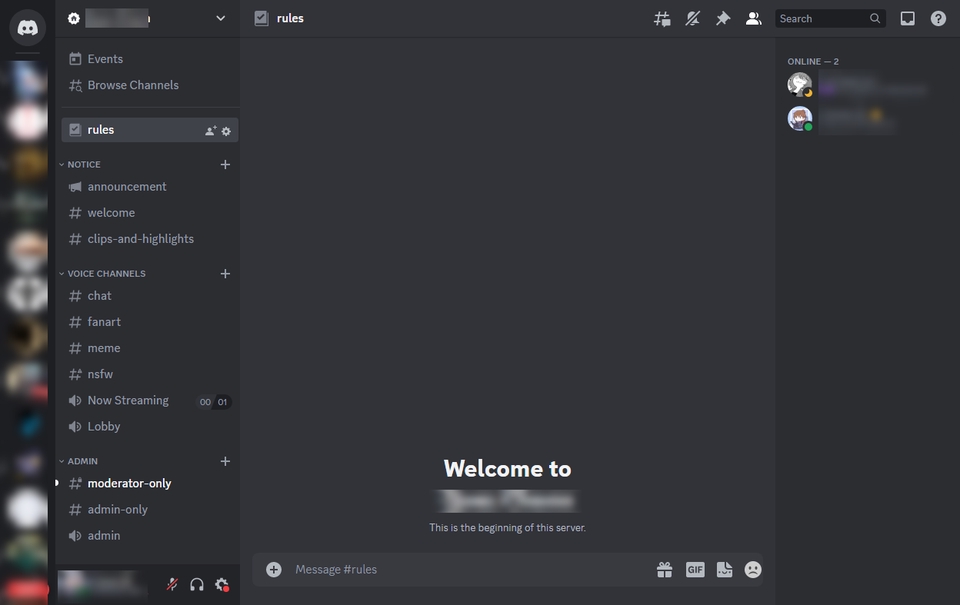The height and width of the screenshot is (605, 960).
Task: Open the sticker picker
Action: click(x=723, y=568)
